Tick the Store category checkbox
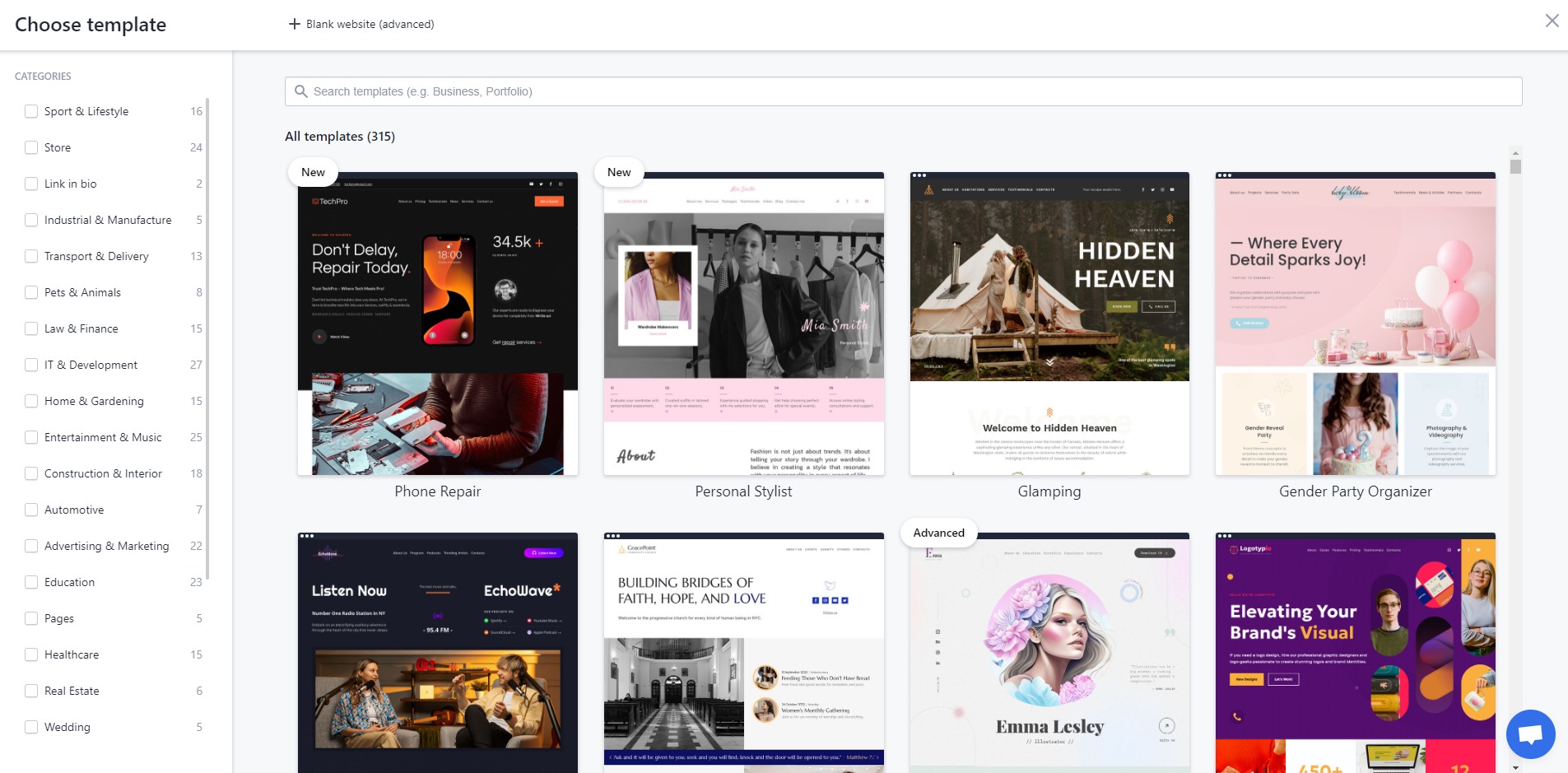The width and height of the screenshot is (1568, 773). coord(31,147)
